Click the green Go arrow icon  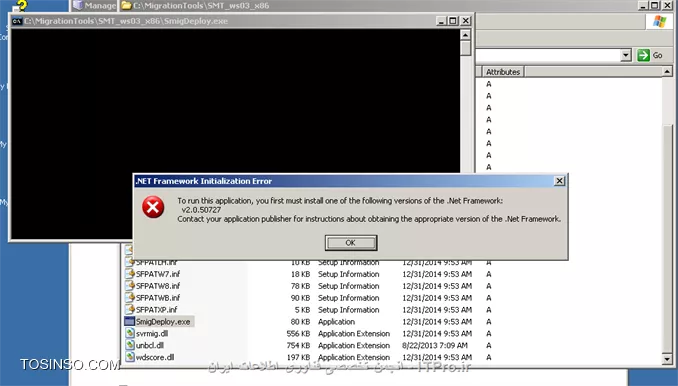click(643, 55)
